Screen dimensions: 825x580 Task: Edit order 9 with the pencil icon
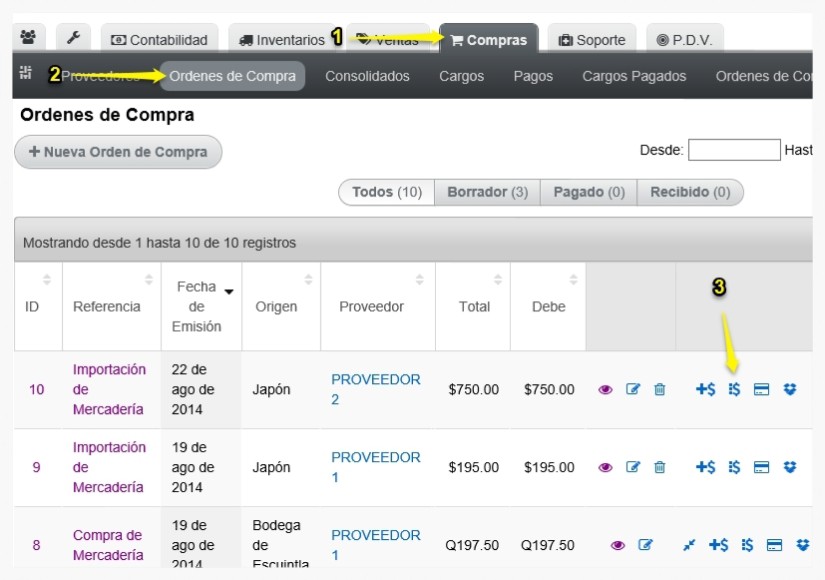(632, 467)
